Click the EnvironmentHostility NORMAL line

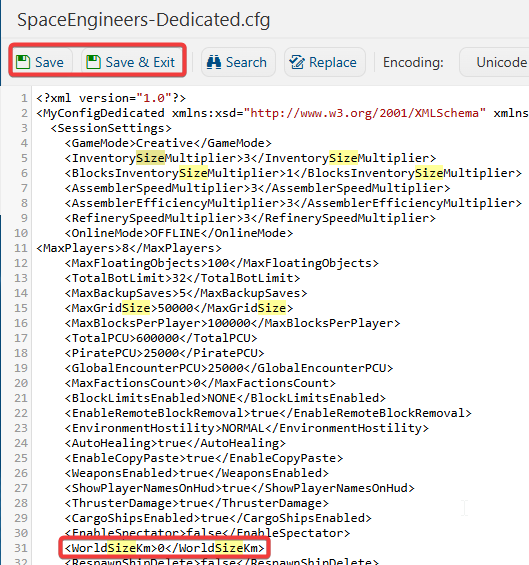pos(247,428)
